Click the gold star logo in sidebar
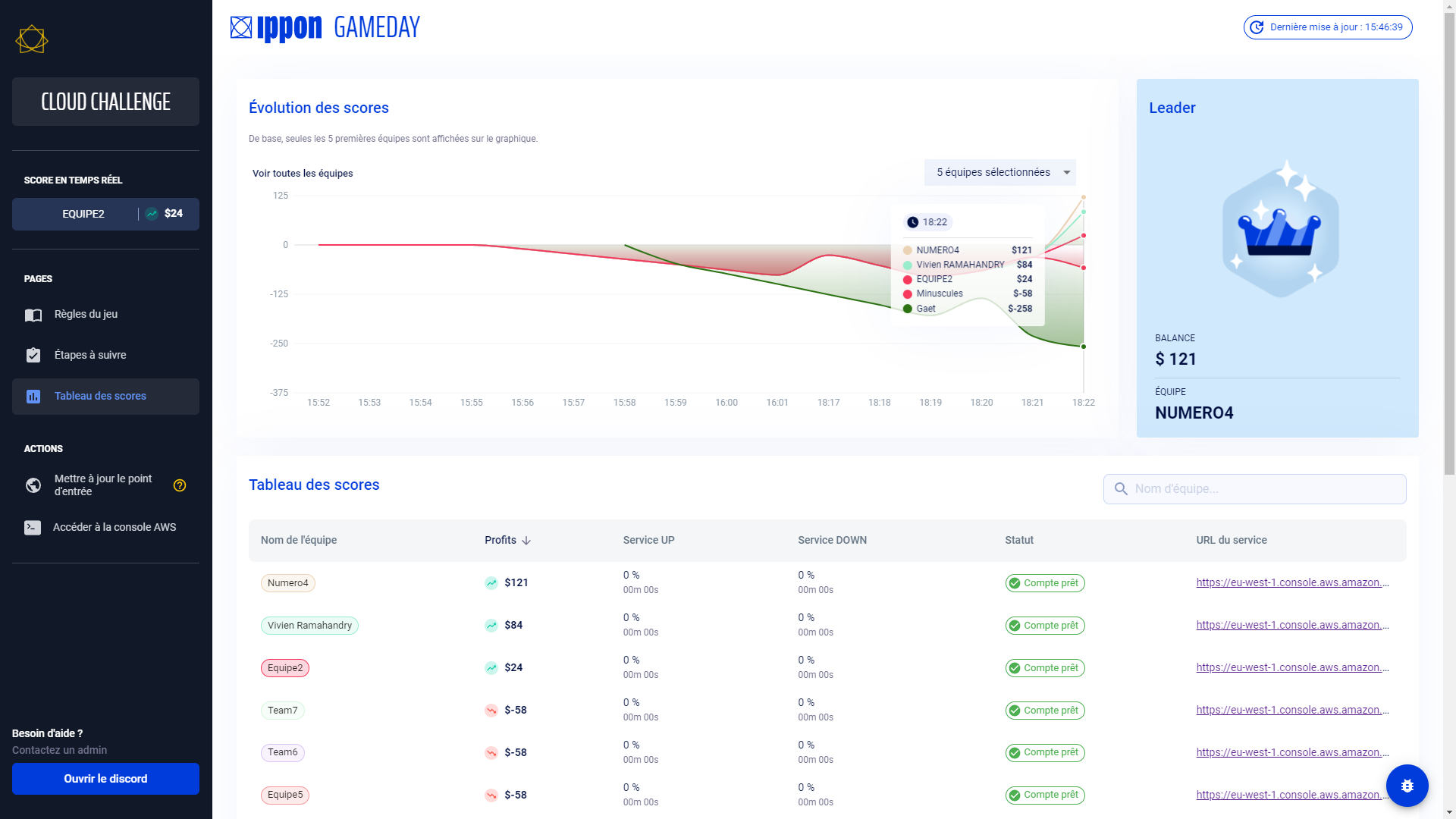 [x=32, y=39]
